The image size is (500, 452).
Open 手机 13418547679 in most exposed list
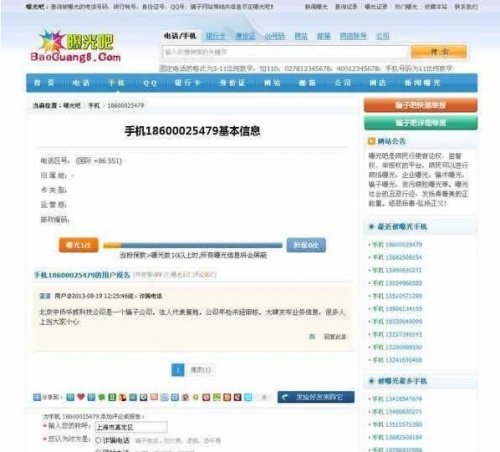397,399
